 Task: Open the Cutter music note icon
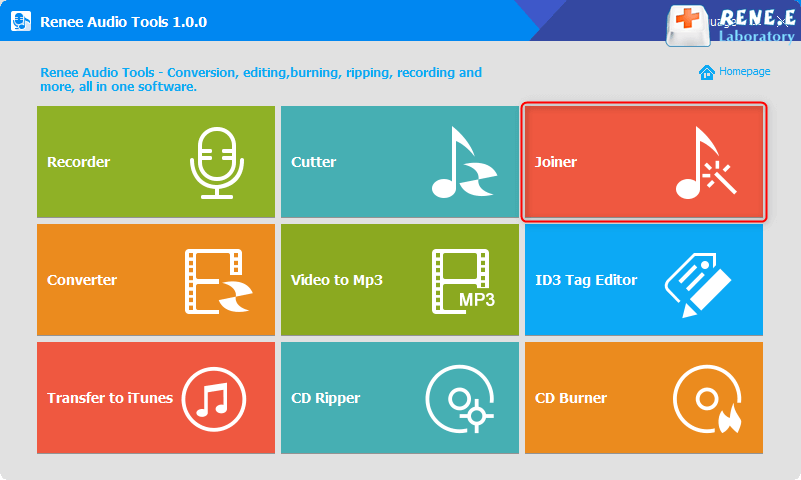tap(464, 162)
